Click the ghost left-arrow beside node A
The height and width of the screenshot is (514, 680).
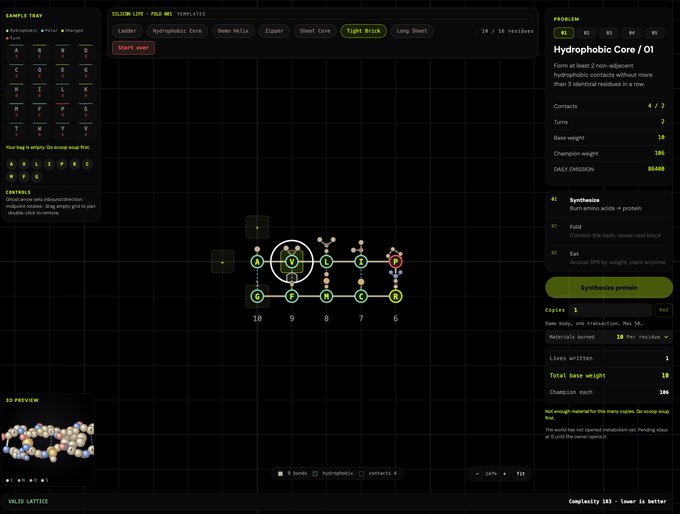222,262
